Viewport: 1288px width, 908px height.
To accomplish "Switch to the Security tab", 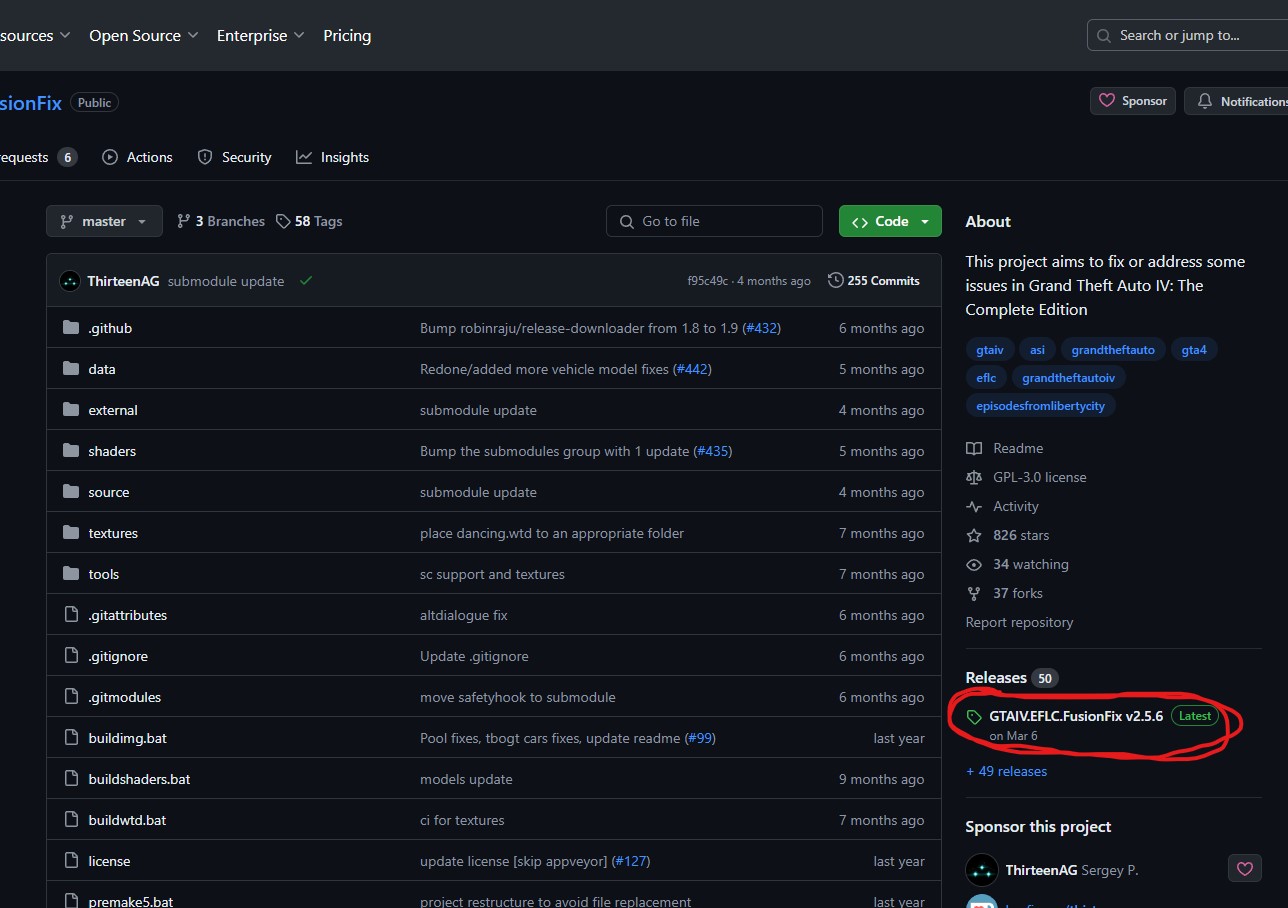I will tap(235, 157).
